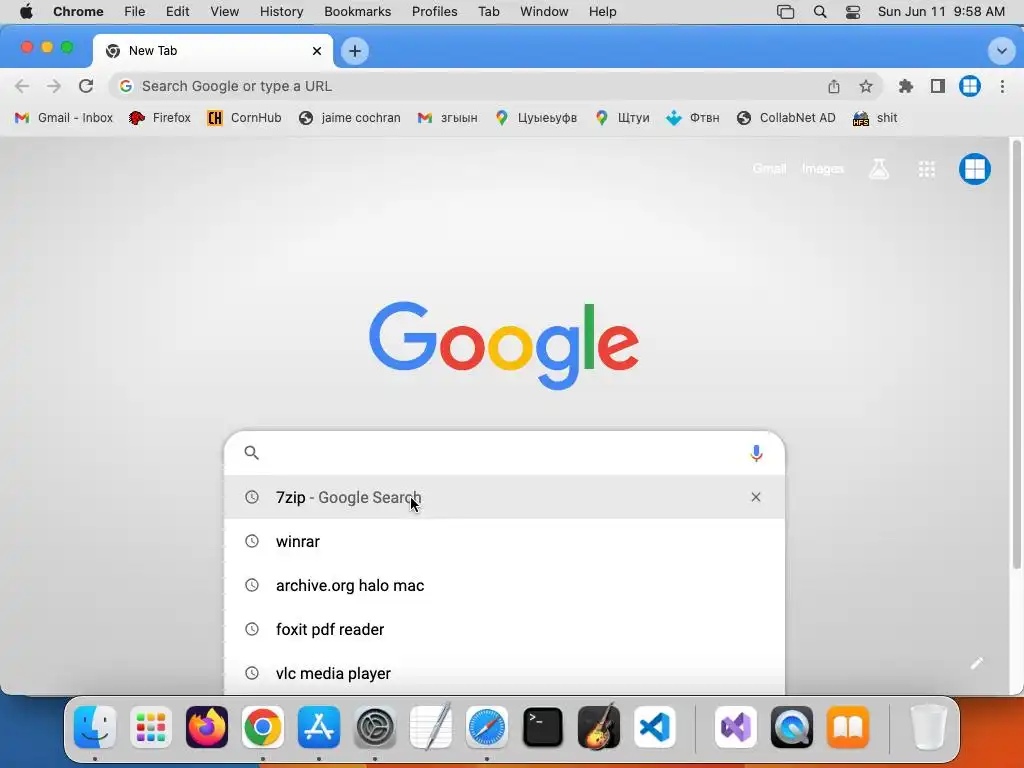
Task: Launch Safari from the Dock
Action: pyautogui.click(x=487, y=727)
